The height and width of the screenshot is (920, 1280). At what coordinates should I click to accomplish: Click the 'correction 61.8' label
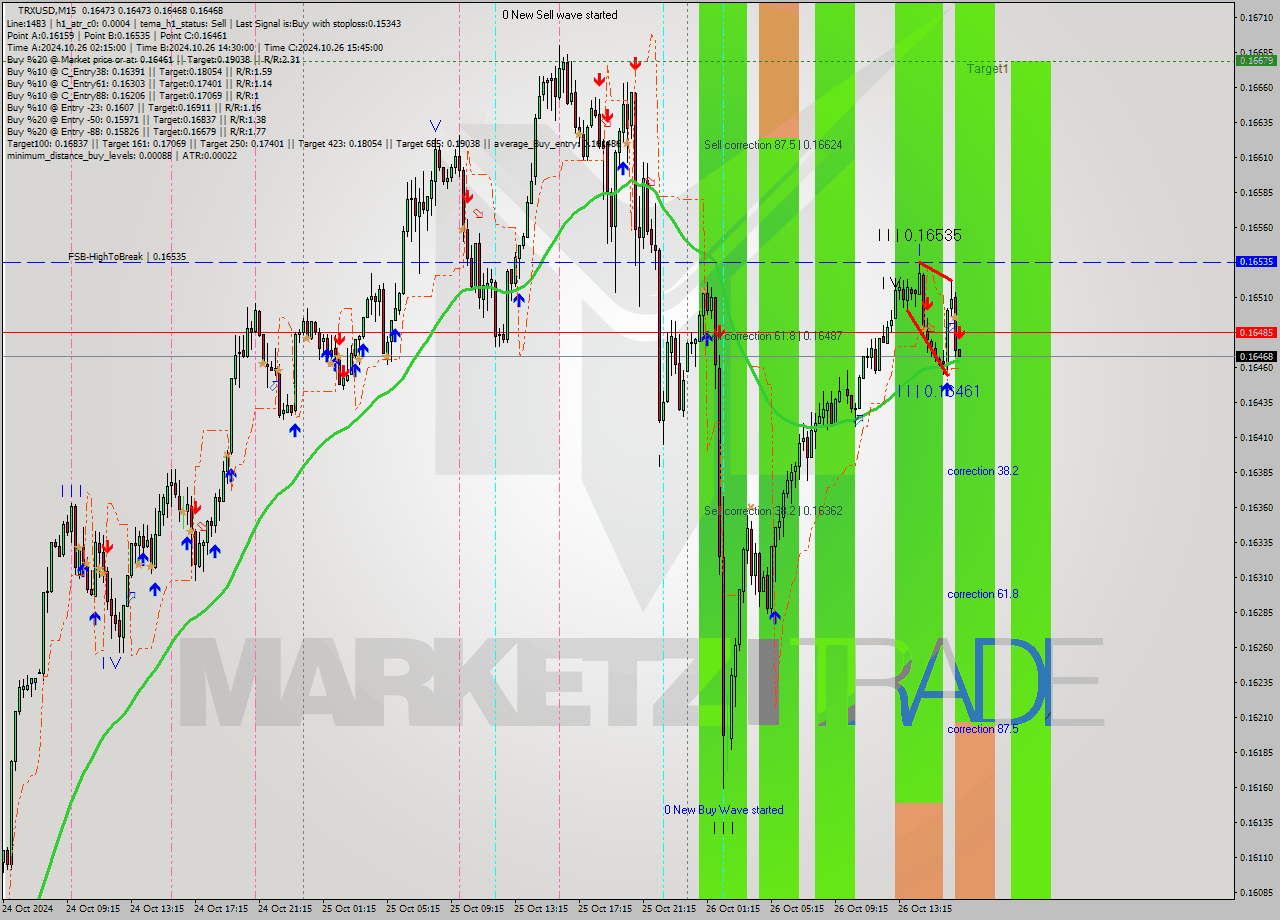[x=983, y=594]
